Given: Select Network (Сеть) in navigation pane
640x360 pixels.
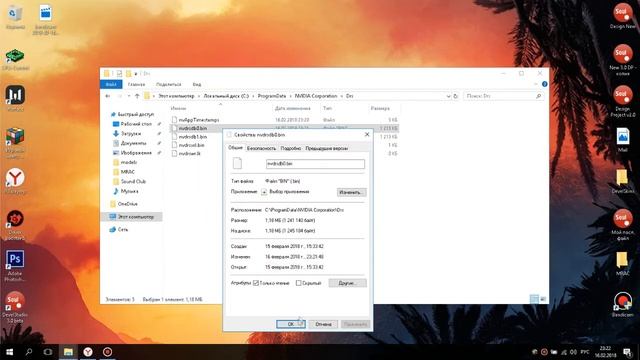Looking at the screenshot, I should (122, 229).
